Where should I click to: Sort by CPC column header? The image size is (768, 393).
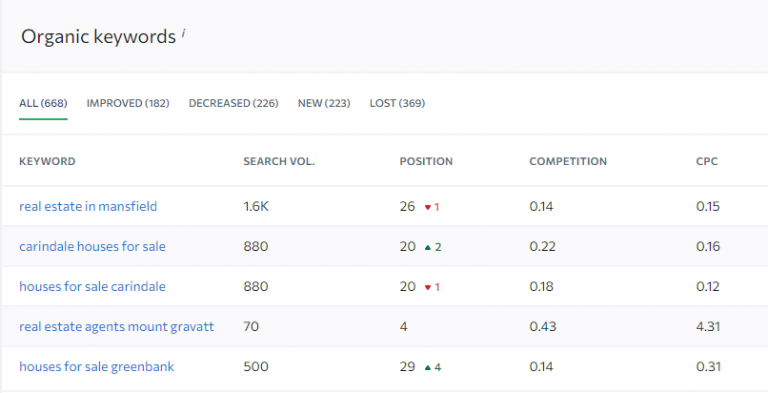coord(707,161)
